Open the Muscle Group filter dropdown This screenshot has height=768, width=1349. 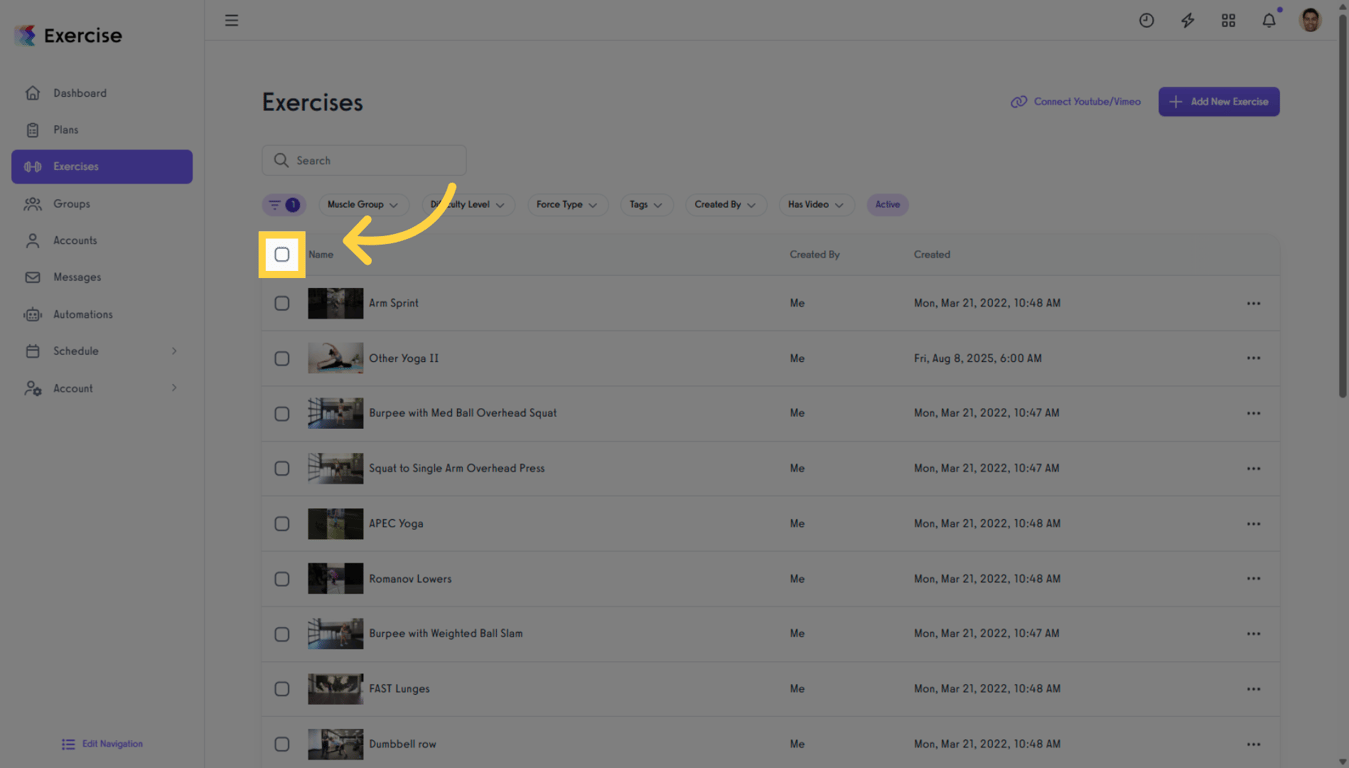(363, 205)
